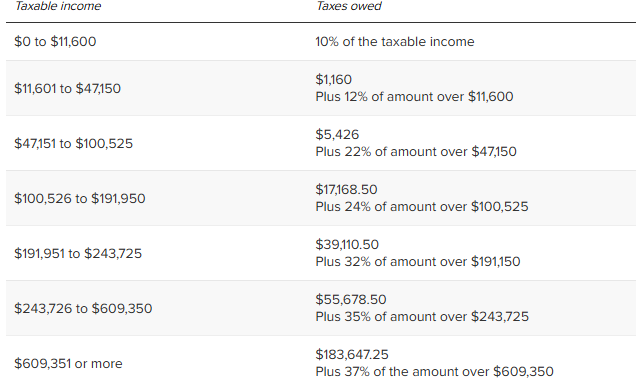The image size is (638, 390).
Task: Click the '$609,351 or more' bracket
Action: [x=68, y=363]
